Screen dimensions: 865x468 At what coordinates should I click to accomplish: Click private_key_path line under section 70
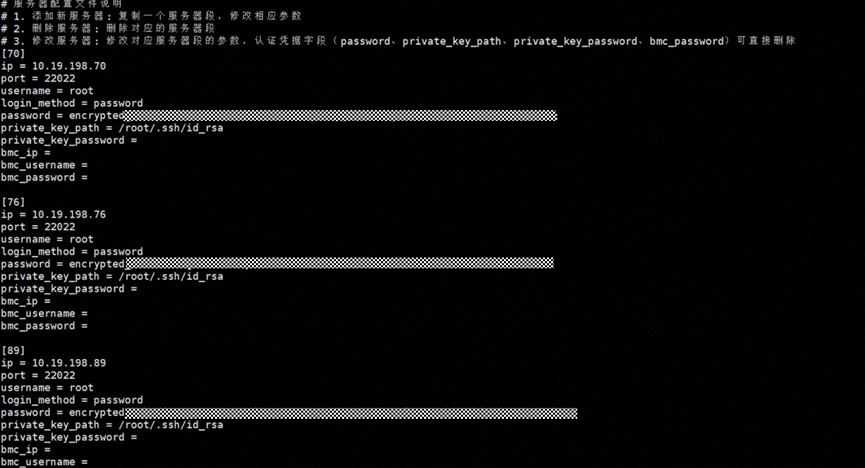[x=111, y=128]
